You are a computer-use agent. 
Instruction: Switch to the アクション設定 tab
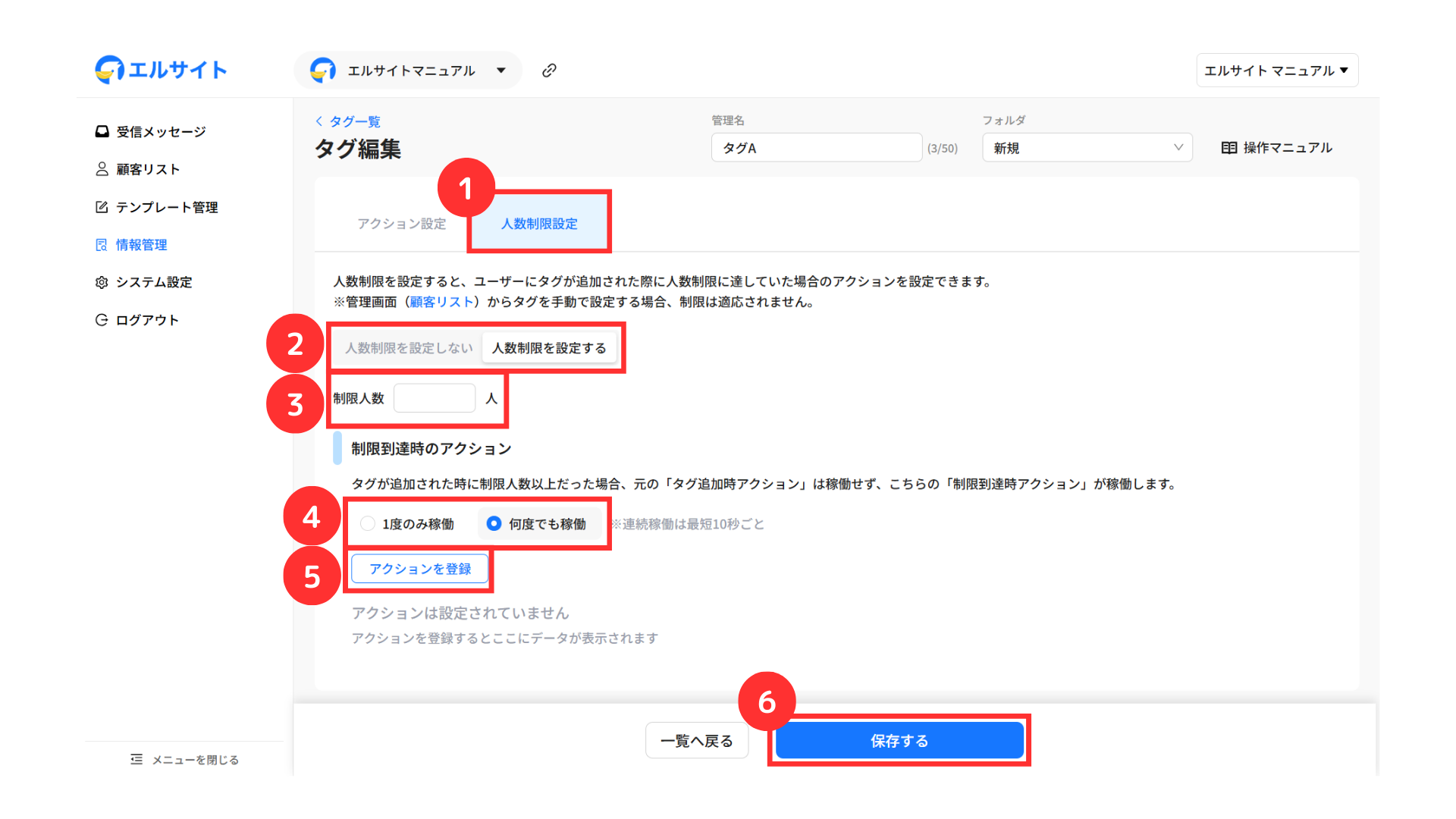[401, 224]
